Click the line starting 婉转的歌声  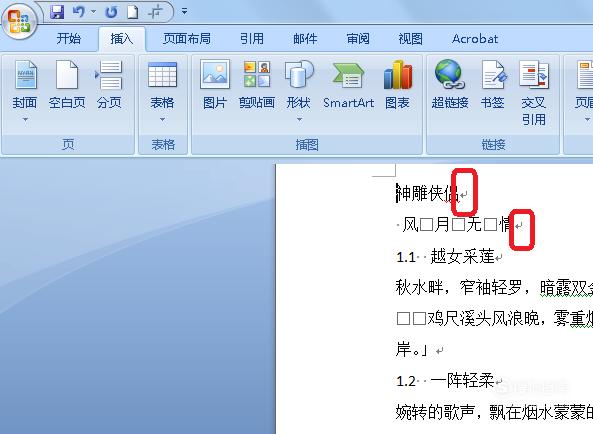click(494, 412)
